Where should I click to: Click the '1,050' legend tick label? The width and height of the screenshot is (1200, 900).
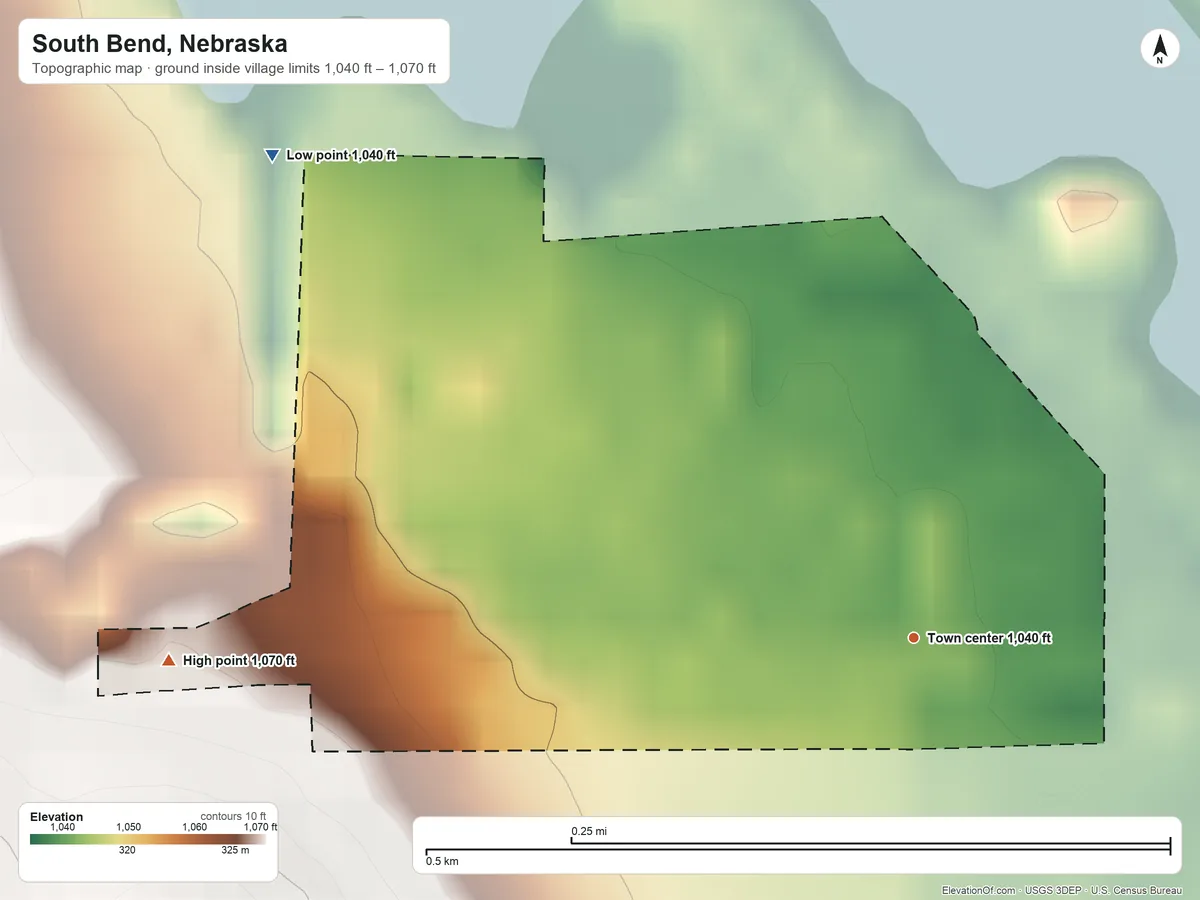(x=129, y=827)
